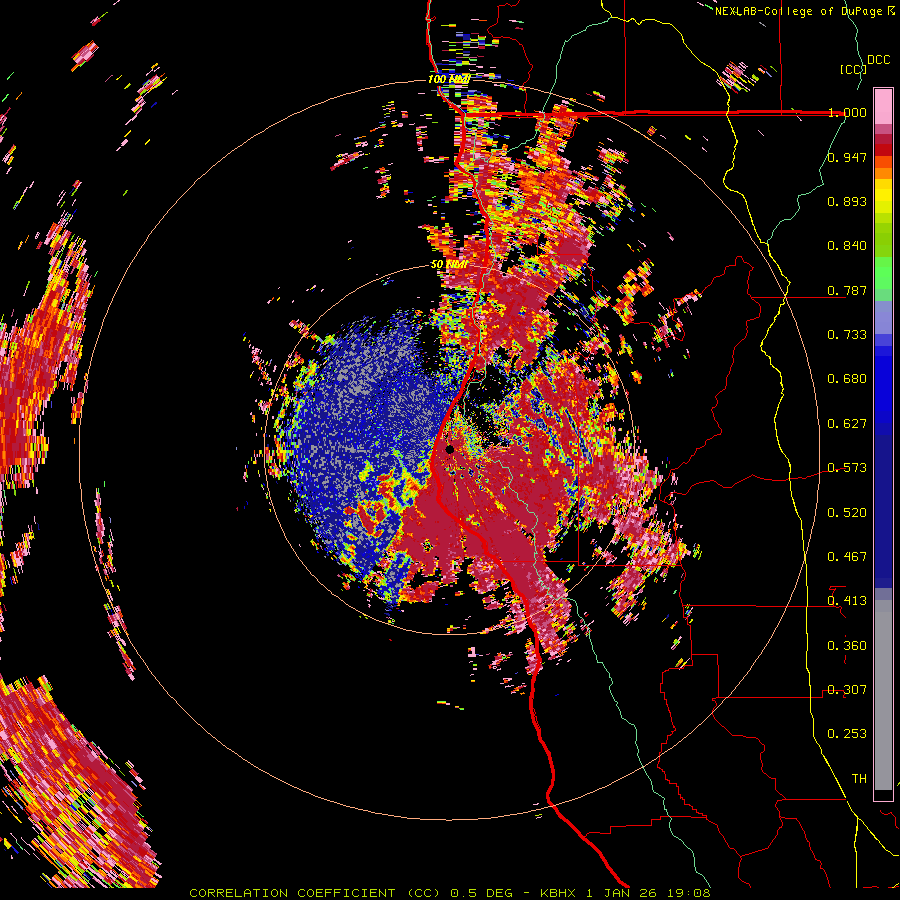Viewport: 900px width, 900px height.
Task: Pick the light pink segment atop the color bar
Action: tap(883, 107)
